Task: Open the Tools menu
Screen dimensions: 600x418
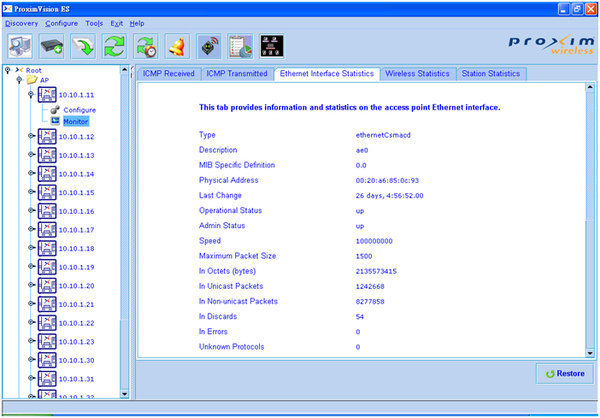Action: point(94,23)
